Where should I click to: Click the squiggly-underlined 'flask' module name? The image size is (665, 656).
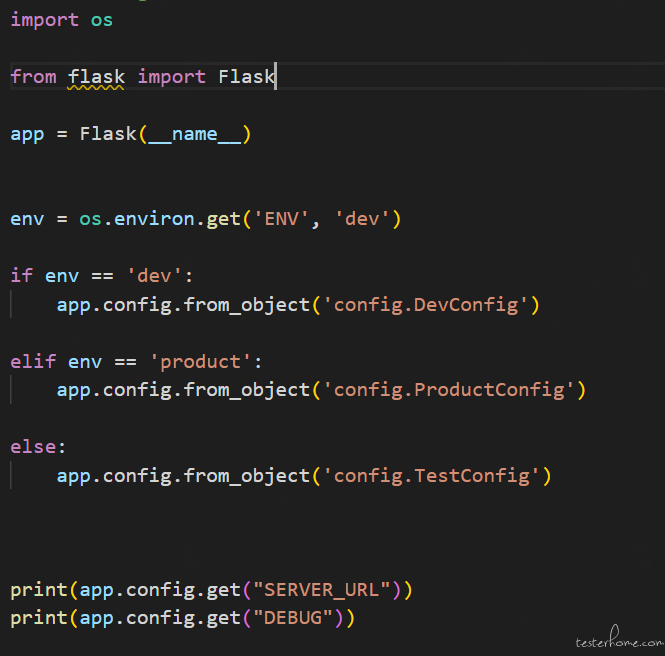[x=96, y=77]
